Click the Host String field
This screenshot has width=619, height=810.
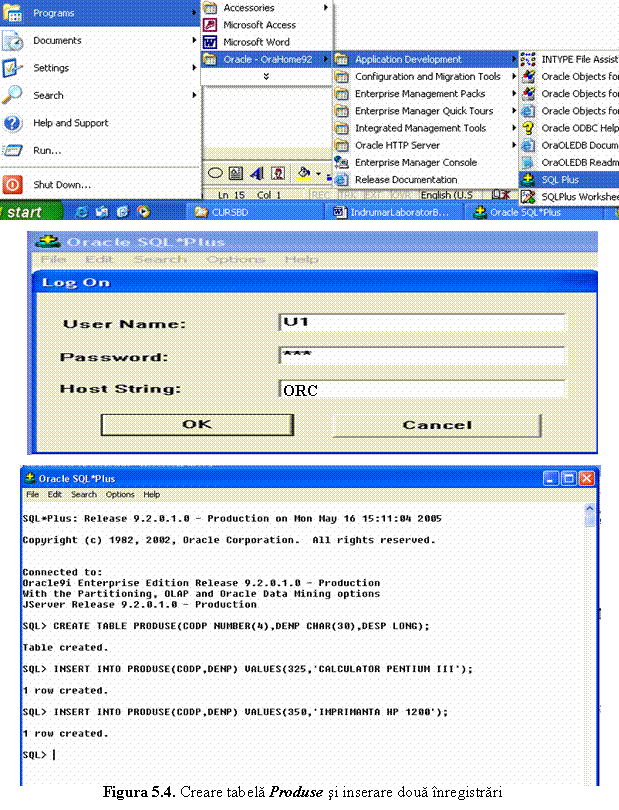422,390
